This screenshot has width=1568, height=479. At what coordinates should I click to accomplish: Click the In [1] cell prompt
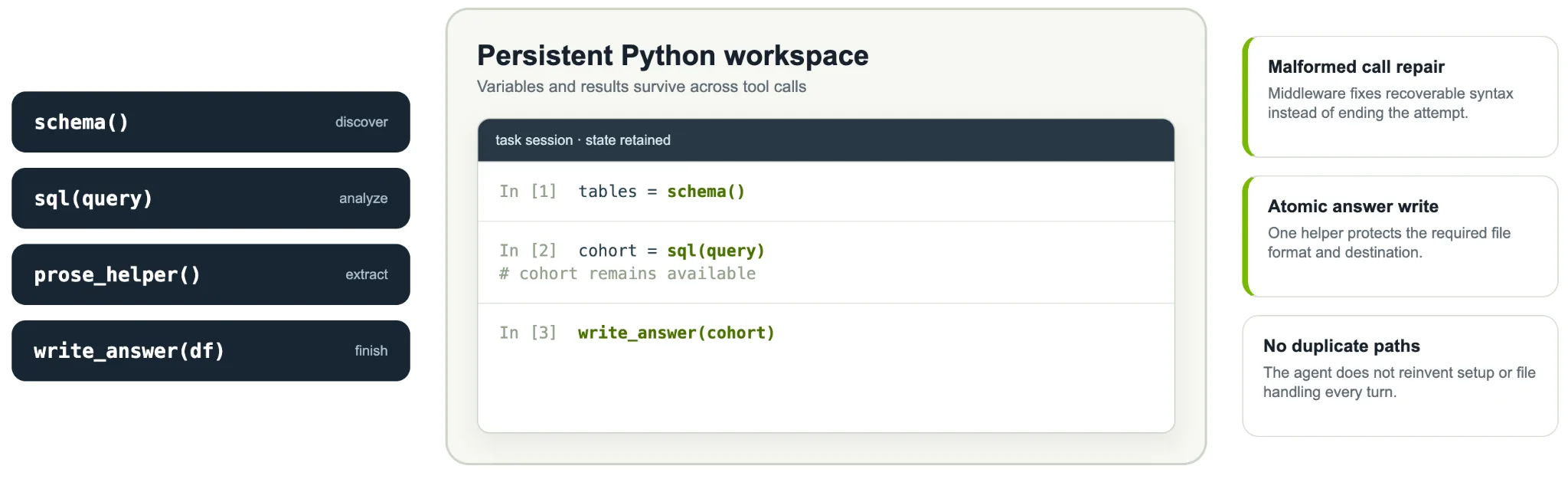pos(528,192)
